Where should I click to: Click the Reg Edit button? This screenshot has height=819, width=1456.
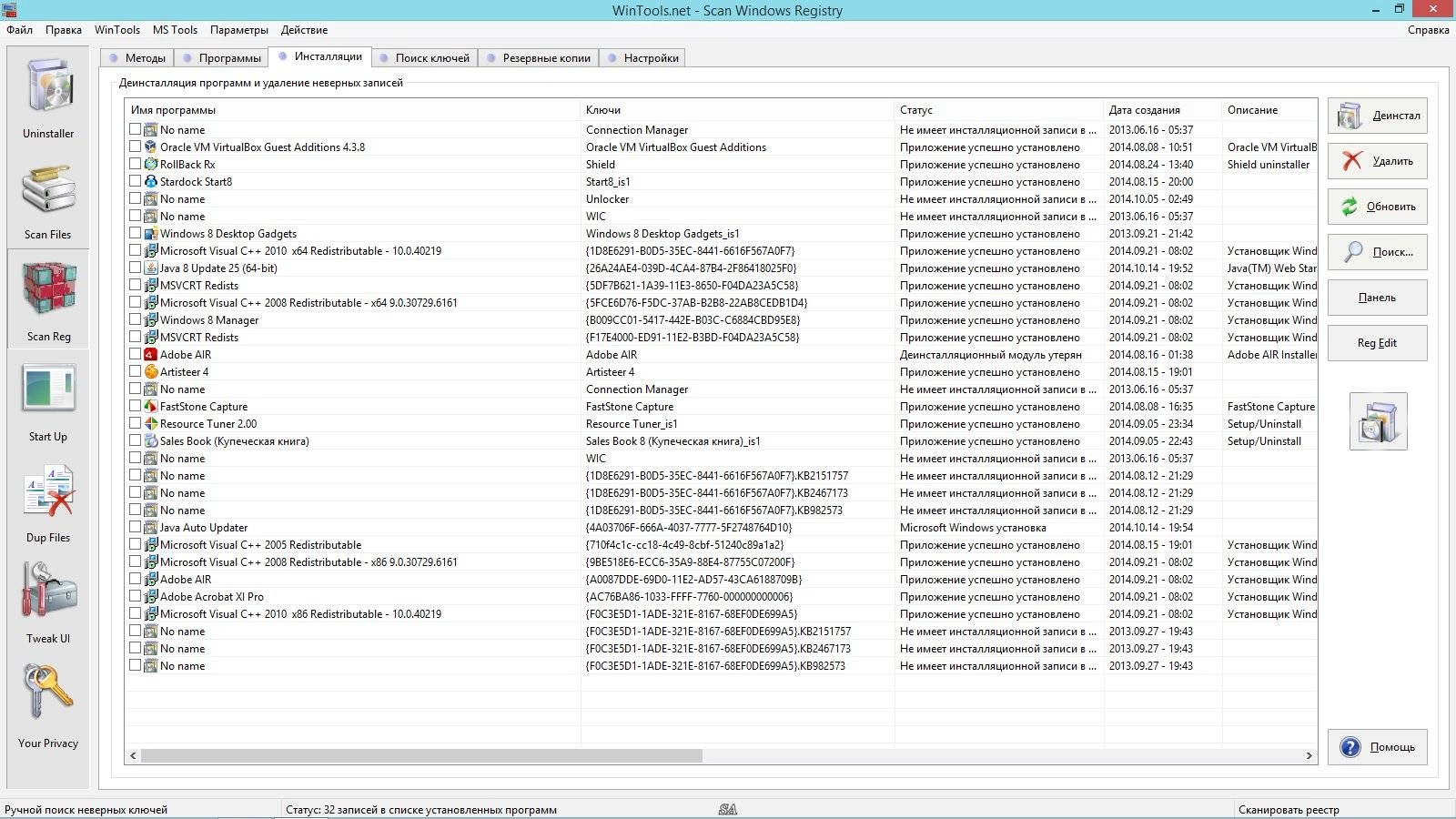click(1378, 343)
